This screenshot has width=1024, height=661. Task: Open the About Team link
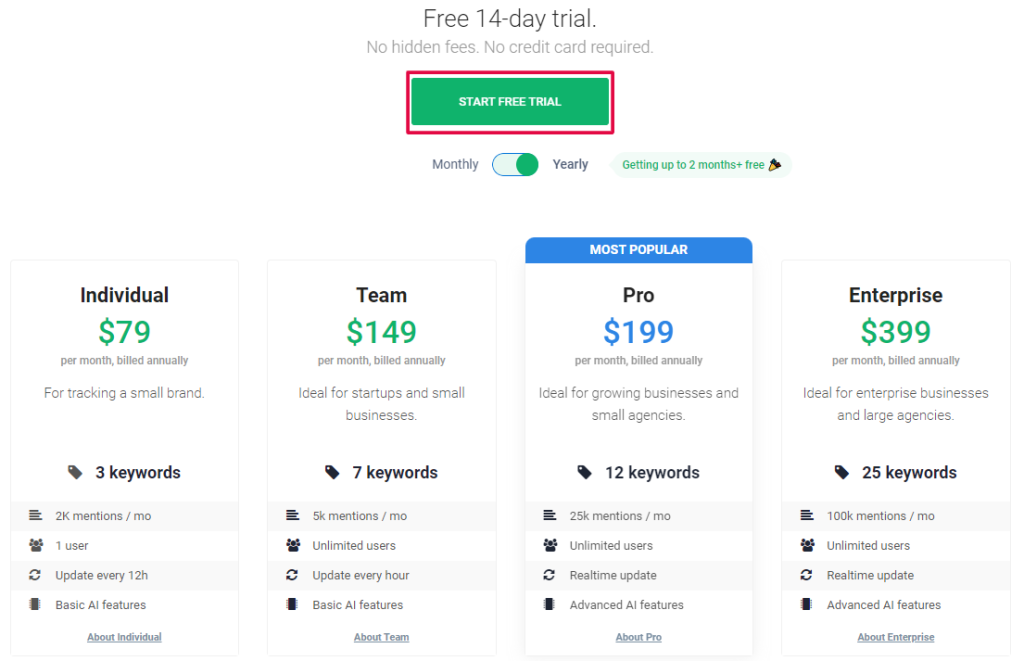click(x=381, y=637)
